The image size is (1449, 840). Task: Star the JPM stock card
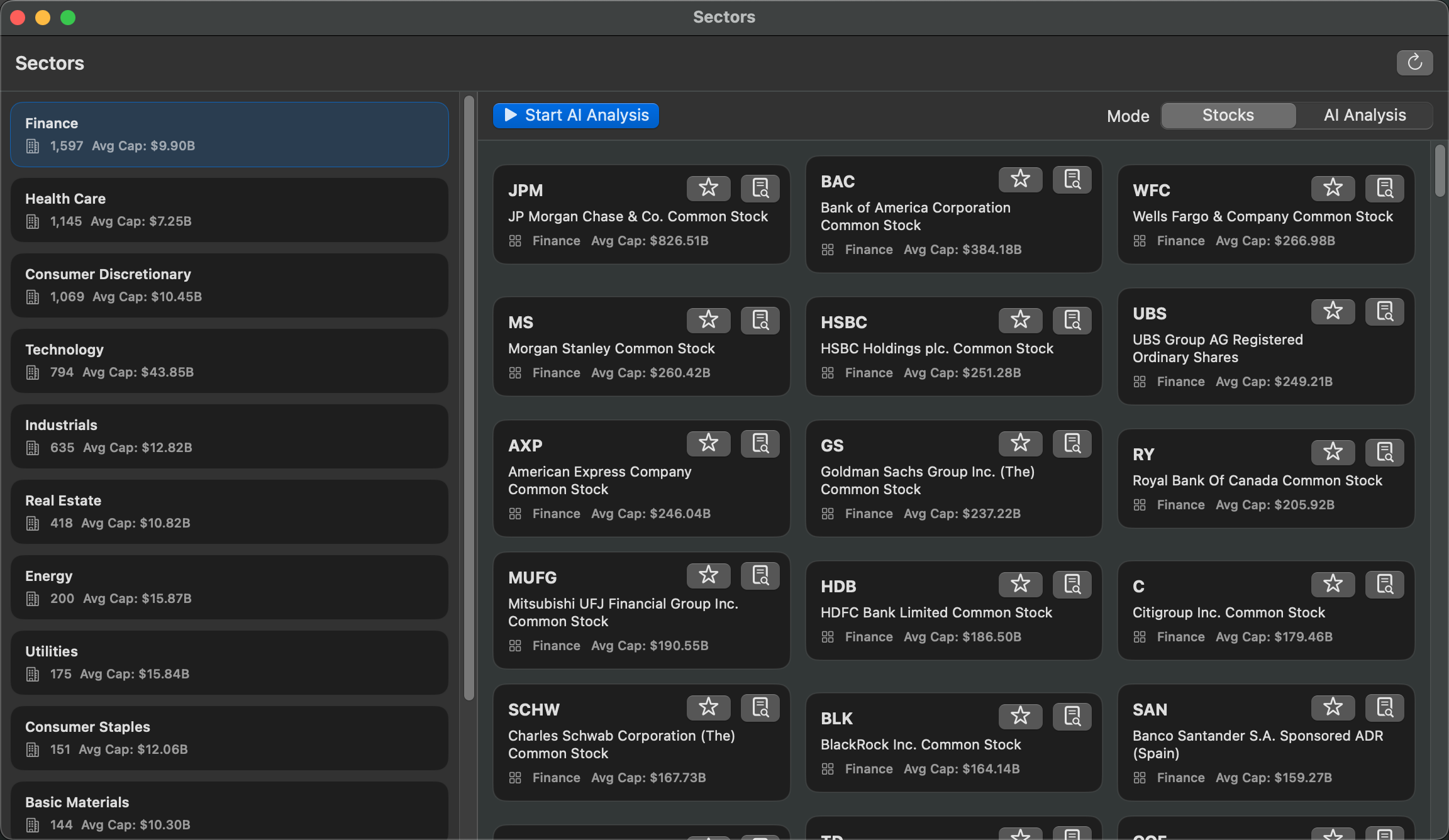coord(708,188)
